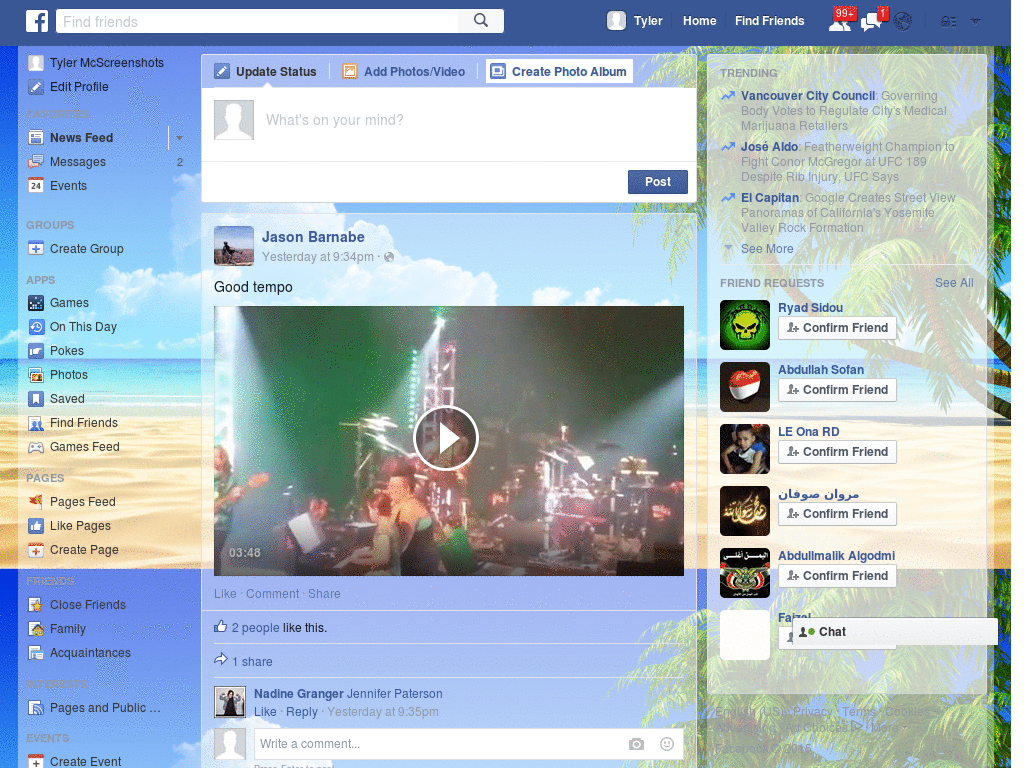
Task: Open See All friend requests
Action: point(953,283)
